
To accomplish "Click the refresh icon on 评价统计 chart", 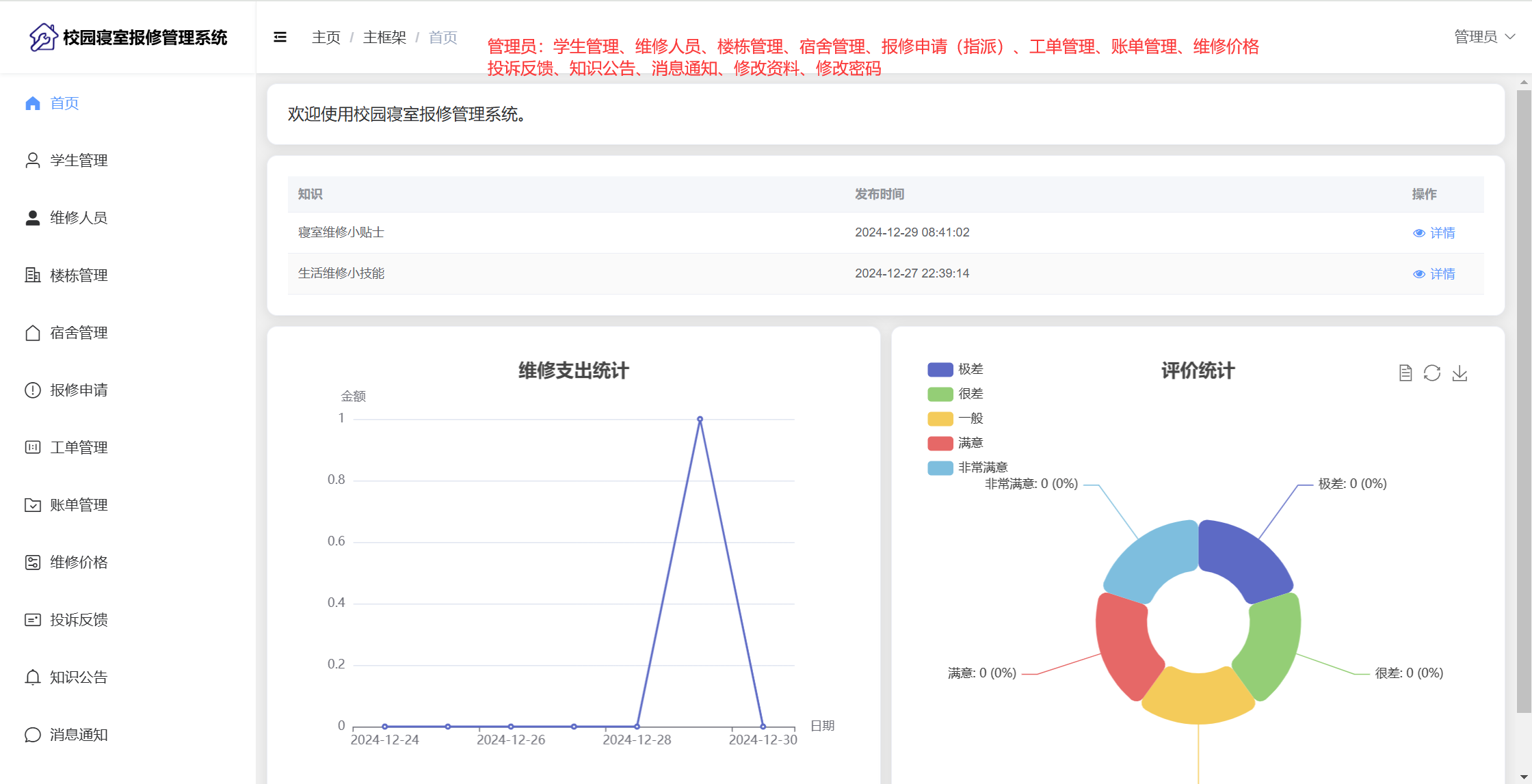I will pos(1432,373).
